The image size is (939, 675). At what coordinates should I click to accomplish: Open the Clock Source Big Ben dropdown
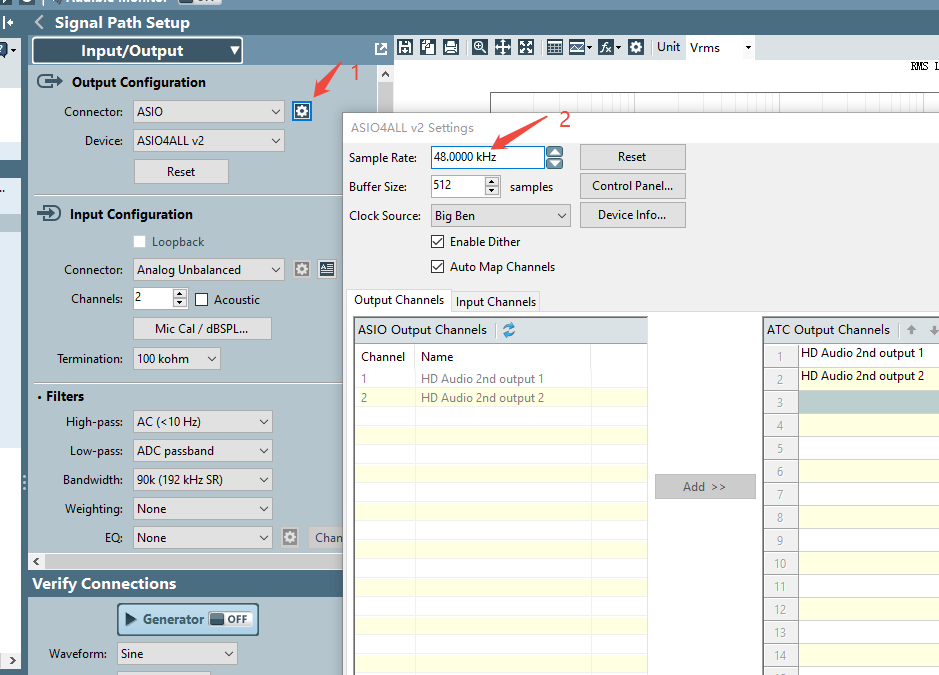[501, 216]
